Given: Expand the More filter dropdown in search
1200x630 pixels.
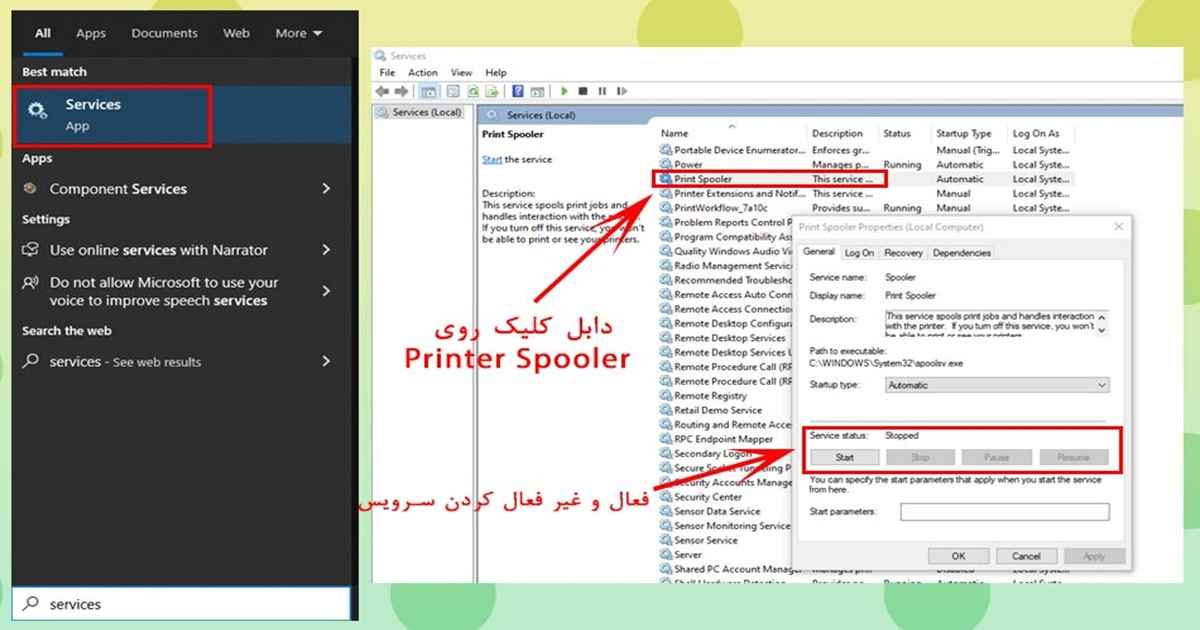Looking at the screenshot, I should click(x=299, y=33).
